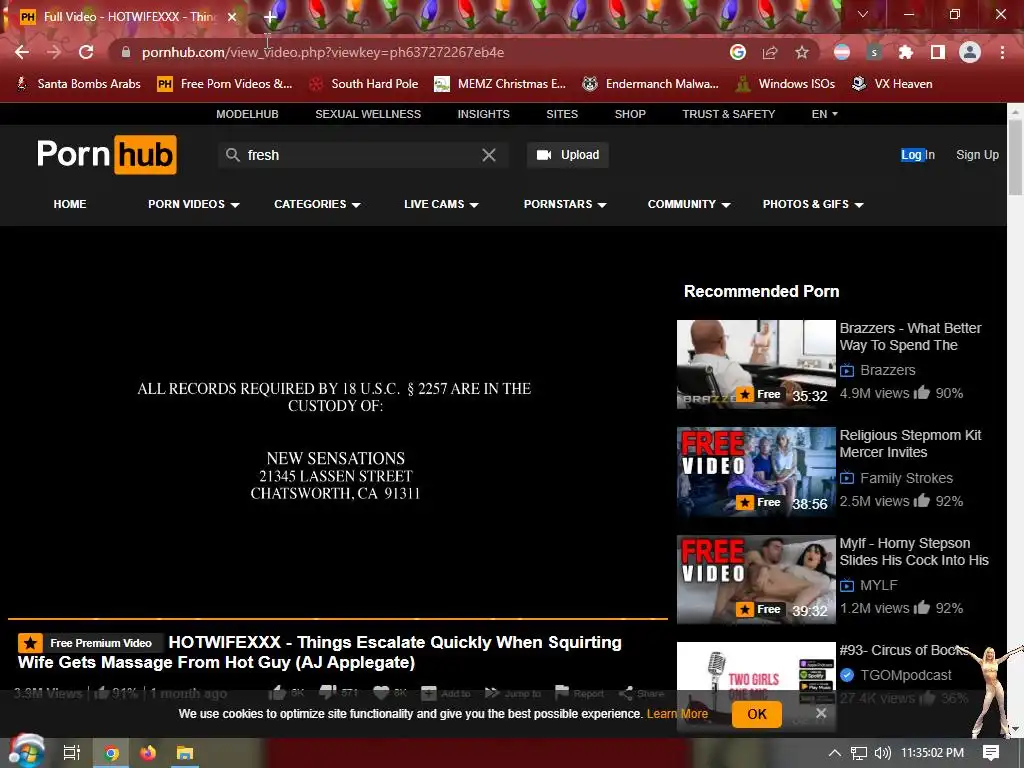Dismiss the cookie banner with the X
1024x768 pixels.
821,713
